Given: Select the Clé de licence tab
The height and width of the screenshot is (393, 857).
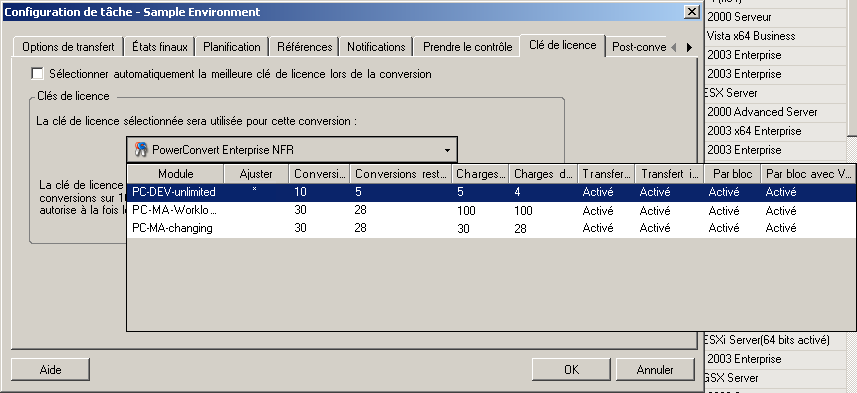Looking at the screenshot, I should (x=562, y=45).
